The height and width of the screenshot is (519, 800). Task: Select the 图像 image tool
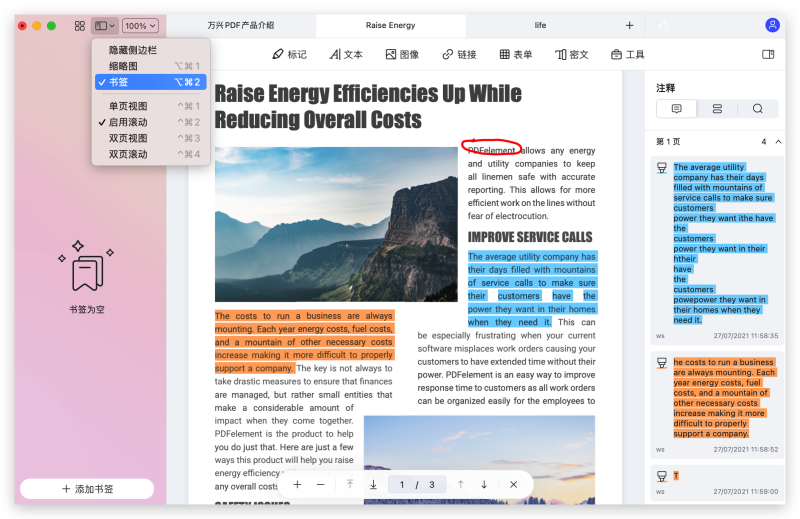point(402,54)
